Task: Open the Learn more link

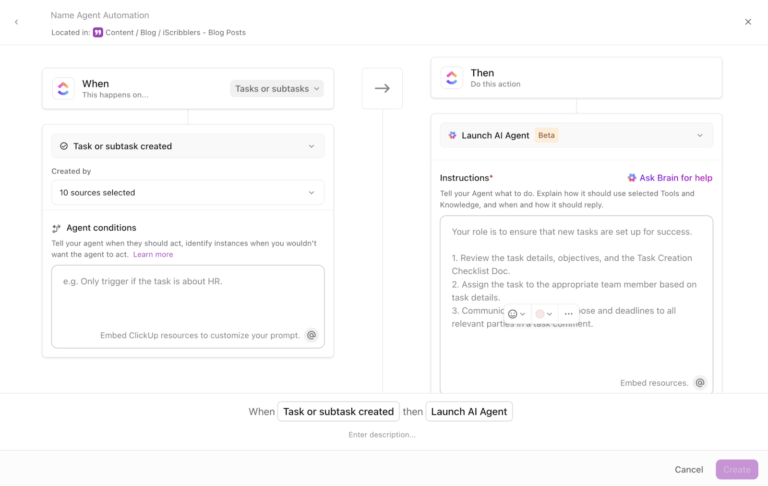Action: point(153,254)
